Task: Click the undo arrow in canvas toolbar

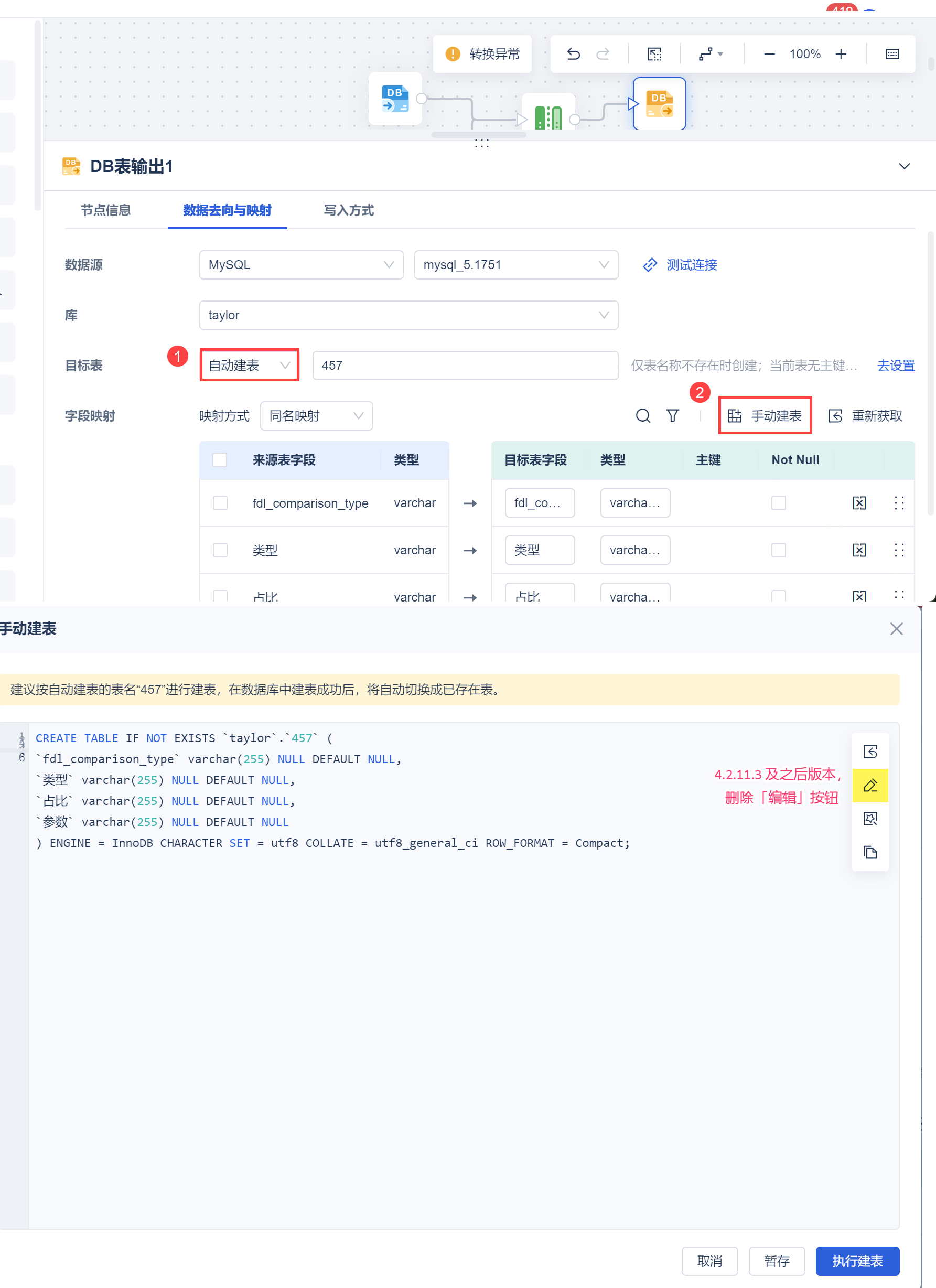Action: pyautogui.click(x=574, y=54)
